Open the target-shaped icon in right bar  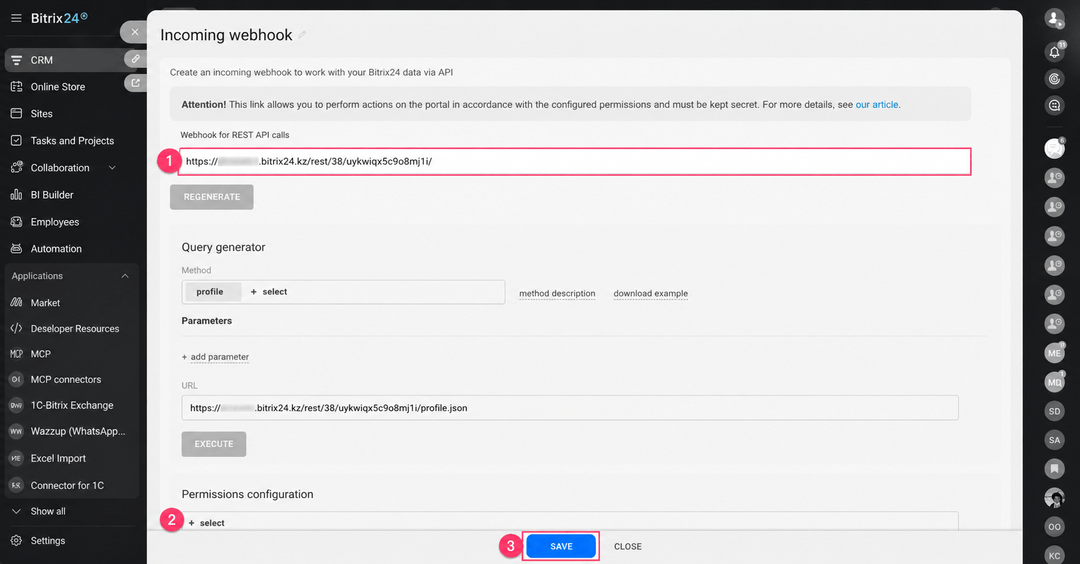(1054, 79)
